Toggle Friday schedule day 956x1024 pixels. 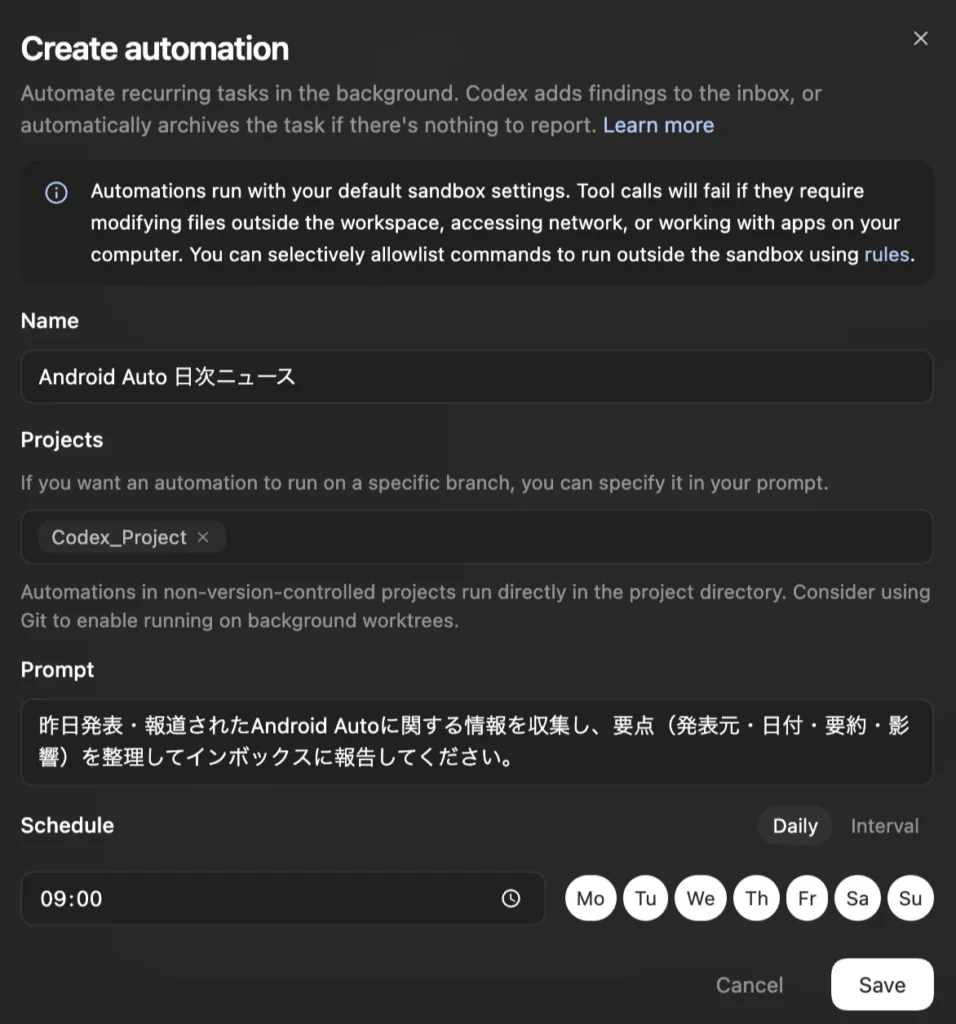click(807, 898)
